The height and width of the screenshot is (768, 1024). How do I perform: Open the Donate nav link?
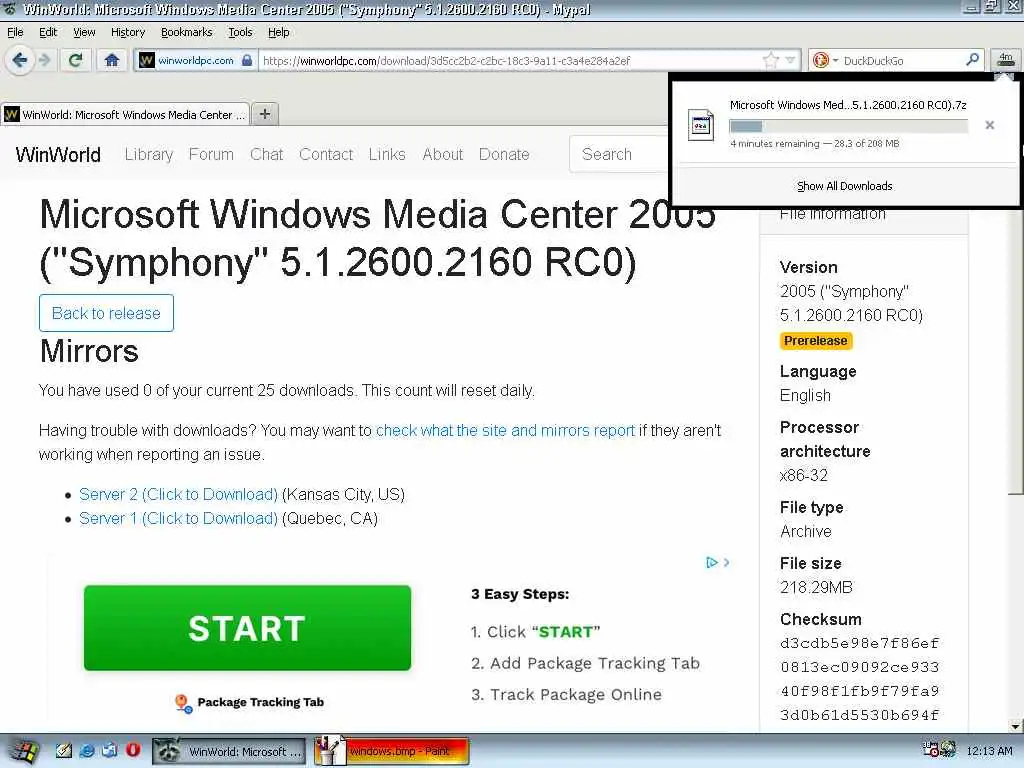(504, 155)
